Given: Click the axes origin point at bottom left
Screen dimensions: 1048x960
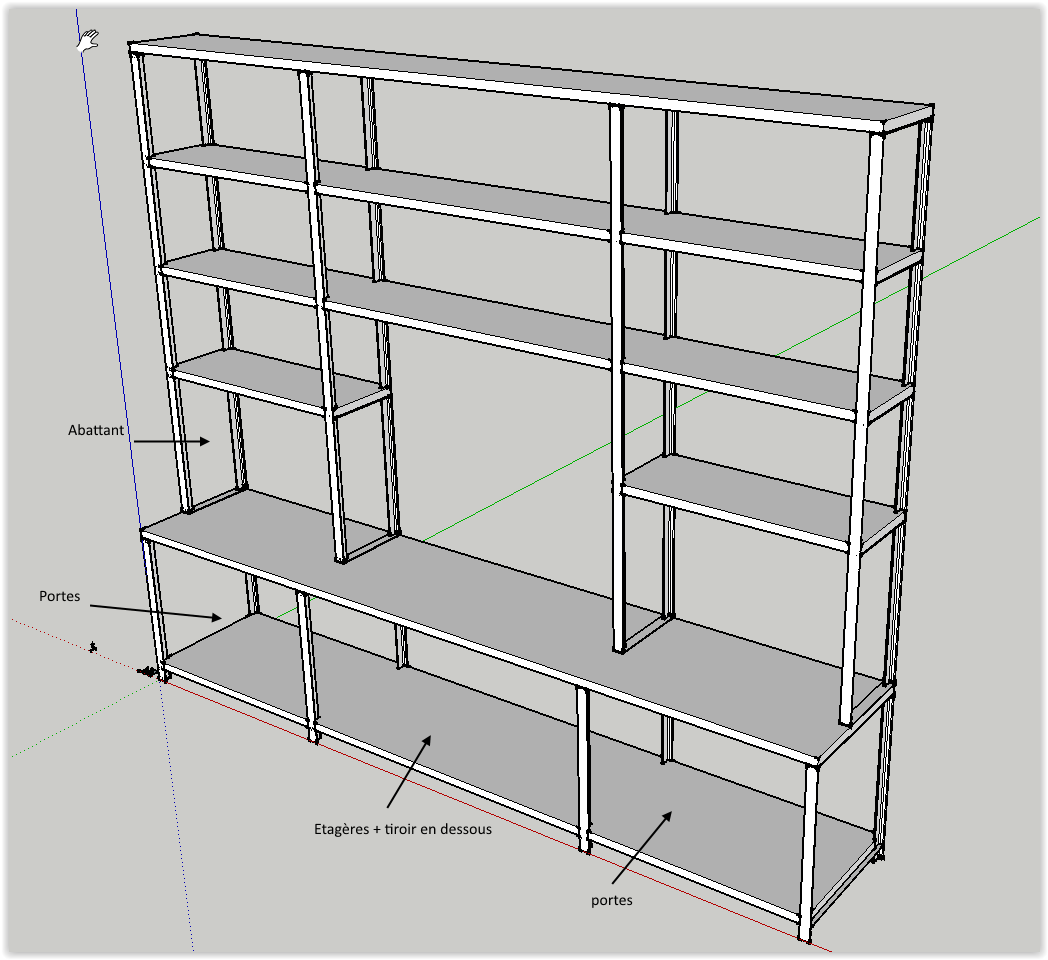Looking at the screenshot, I should 157,675.
